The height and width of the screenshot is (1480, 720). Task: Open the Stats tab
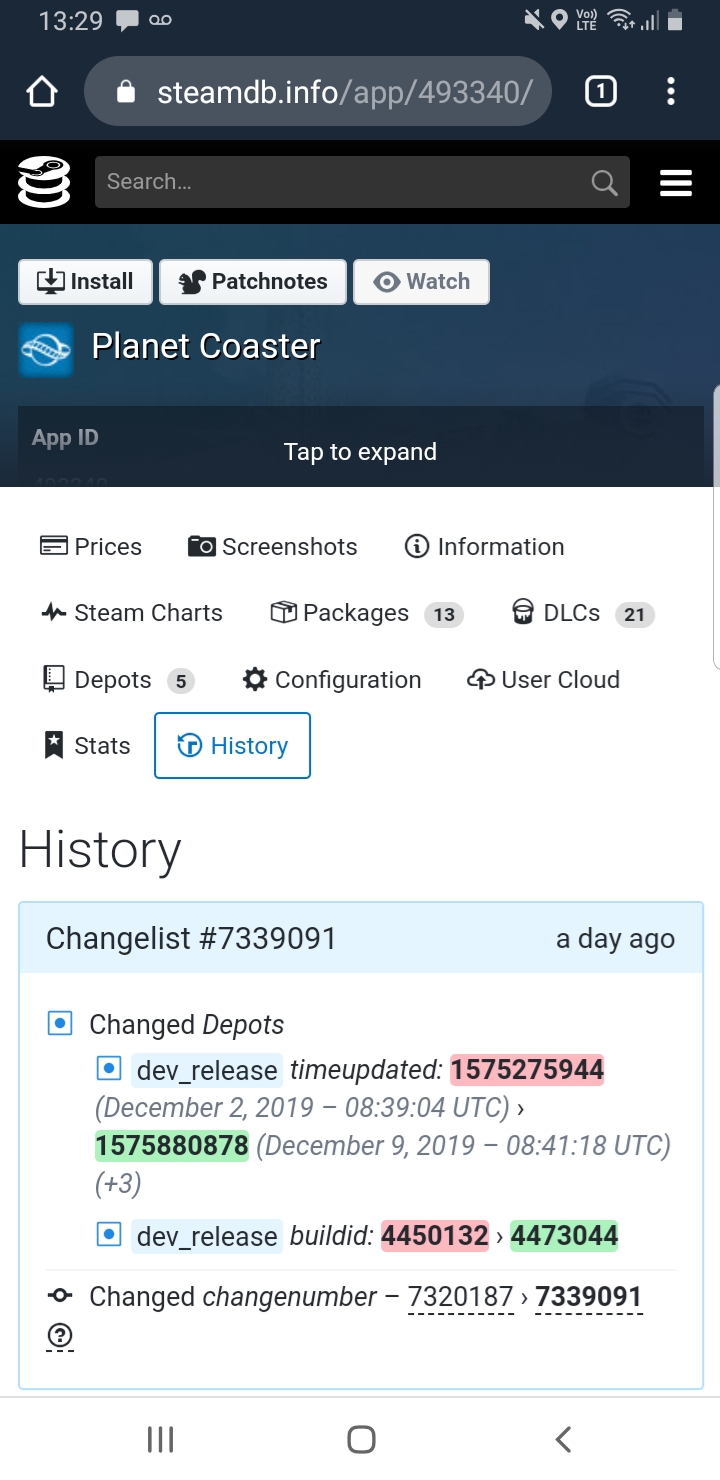pos(87,746)
